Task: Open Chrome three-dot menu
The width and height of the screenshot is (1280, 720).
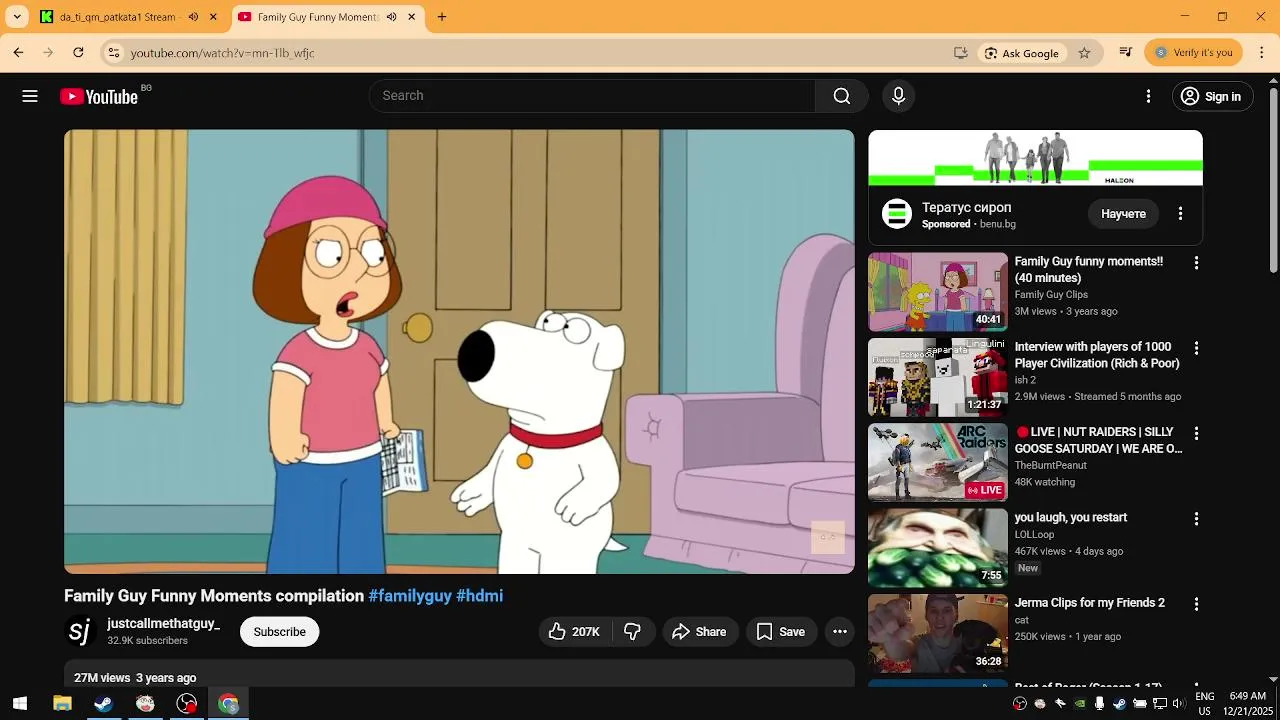Action: click(x=1262, y=53)
